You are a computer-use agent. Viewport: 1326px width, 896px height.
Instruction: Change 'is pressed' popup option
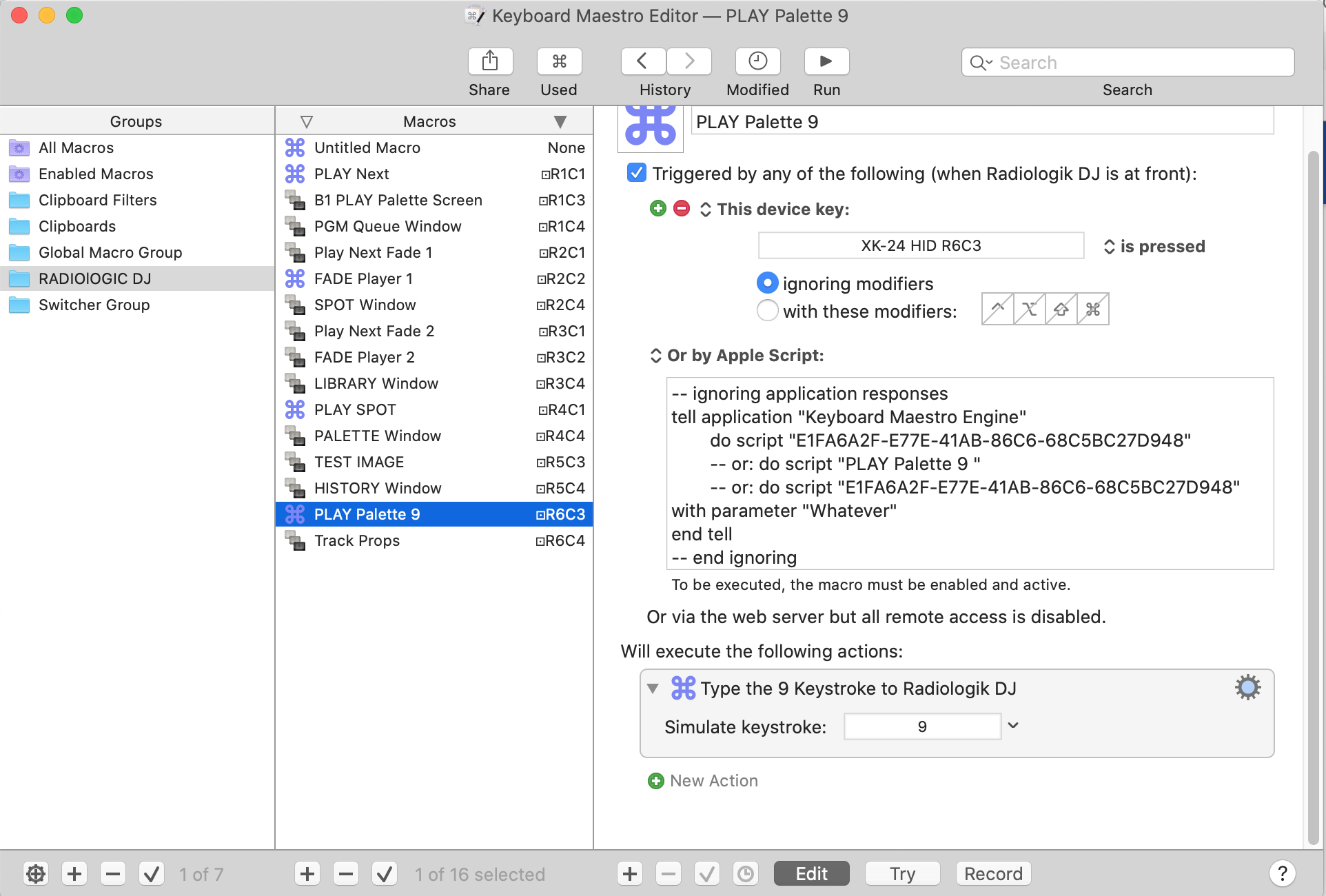1154,246
